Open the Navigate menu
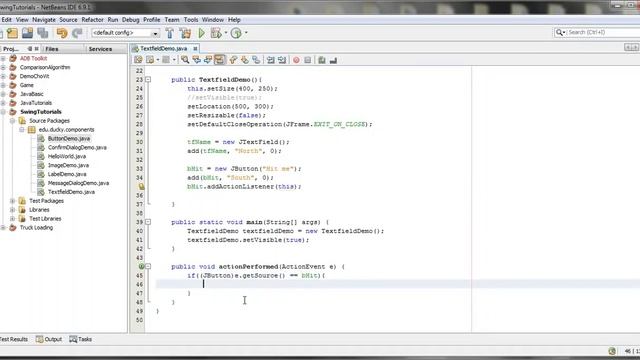The image size is (640, 360). [44, 20]
